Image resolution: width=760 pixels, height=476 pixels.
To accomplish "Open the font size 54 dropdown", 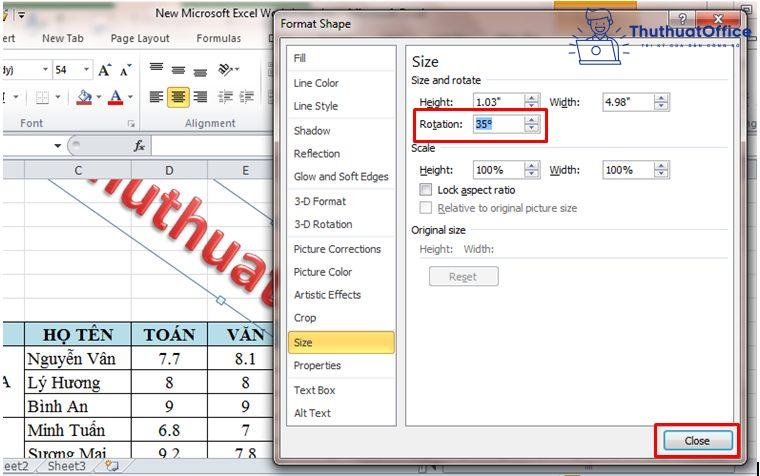I will coord(86,70).
